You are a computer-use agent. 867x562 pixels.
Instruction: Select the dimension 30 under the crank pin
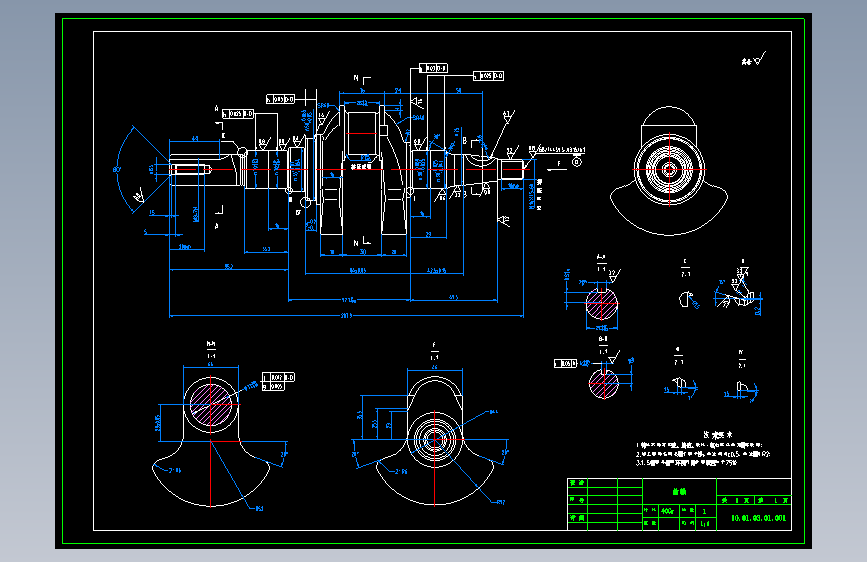pyautogui.click(x=363, y=252)
